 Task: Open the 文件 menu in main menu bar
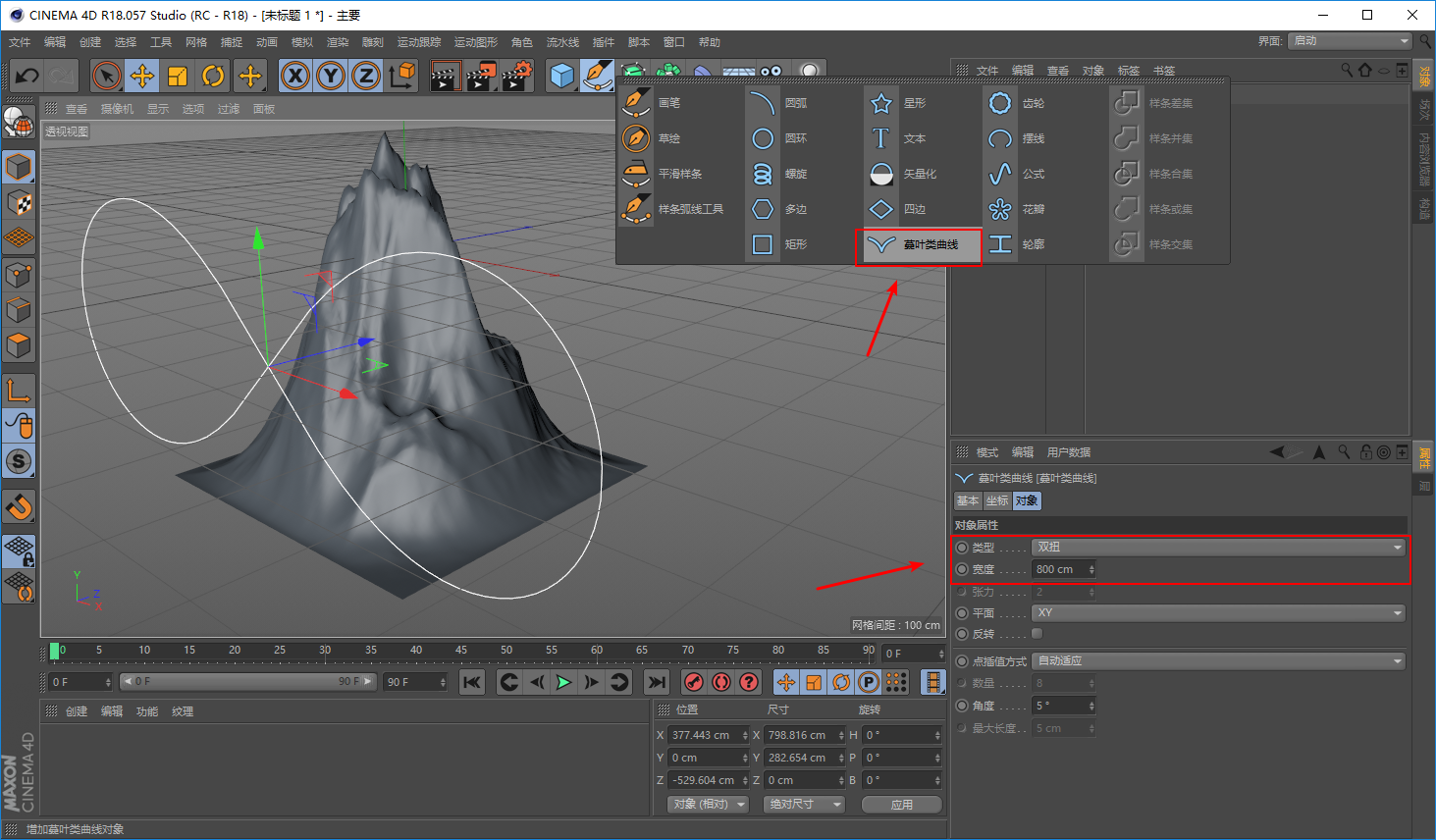click(20, 42)
